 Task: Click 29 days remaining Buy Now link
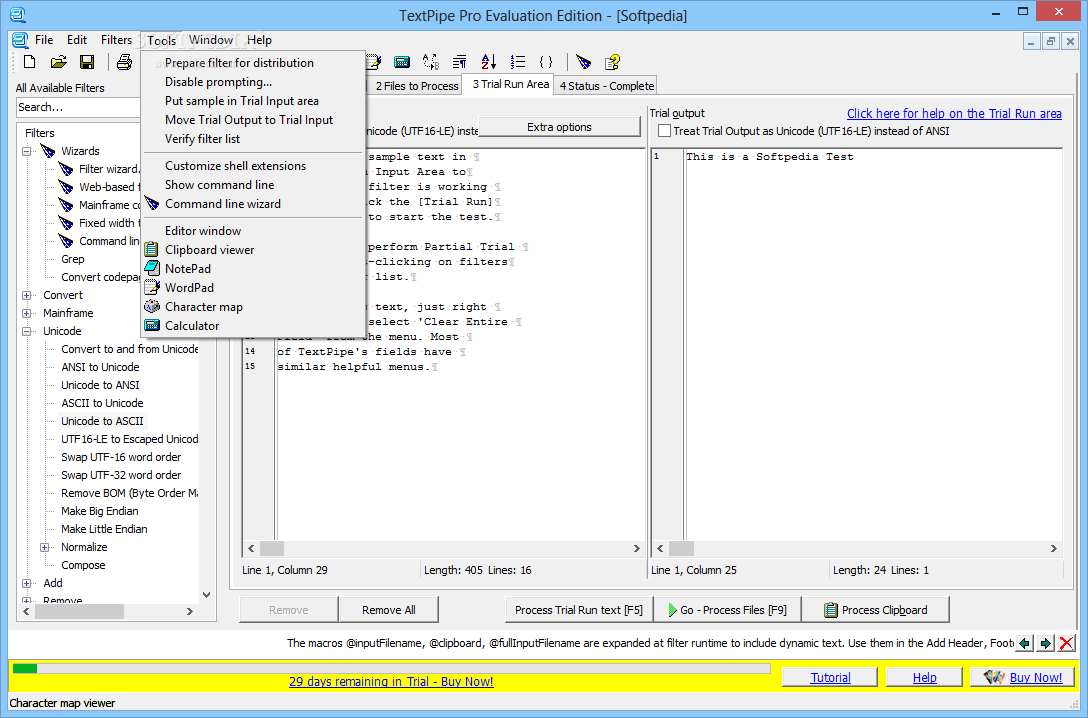(391, 681)
